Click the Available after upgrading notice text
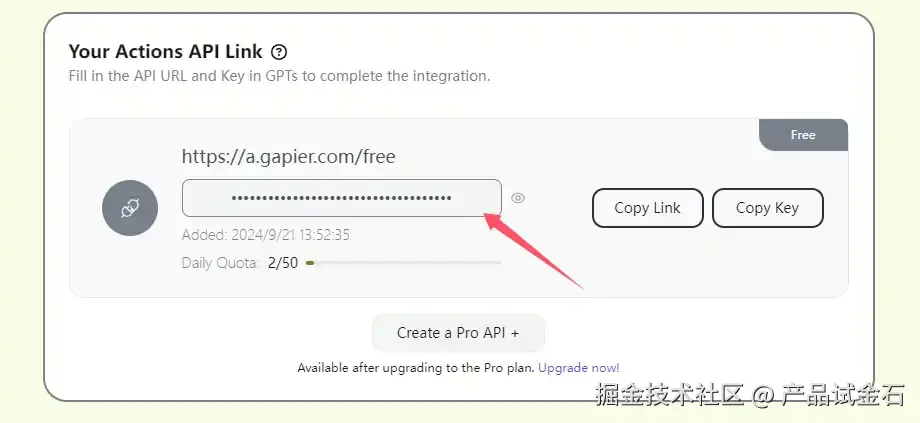Image resolution: width=920 pixels, height=423 pixels. pos(416,368)
